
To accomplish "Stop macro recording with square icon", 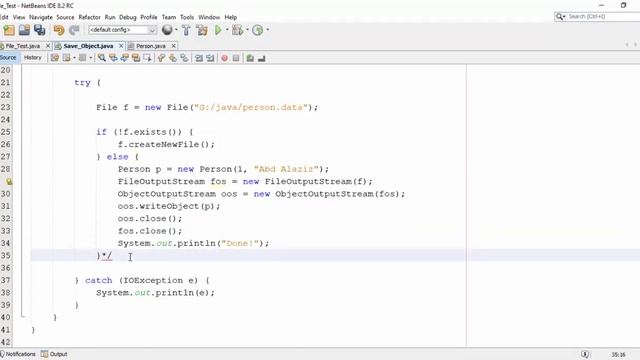I will pos(236,58).
